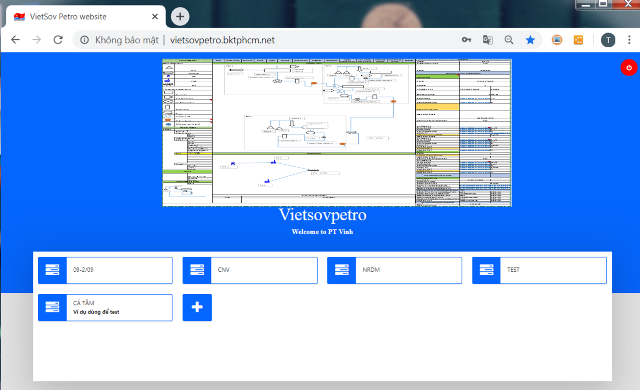The image size is (640, 390).
Task: Click the red power logout icon
Action: coord(629,68)
